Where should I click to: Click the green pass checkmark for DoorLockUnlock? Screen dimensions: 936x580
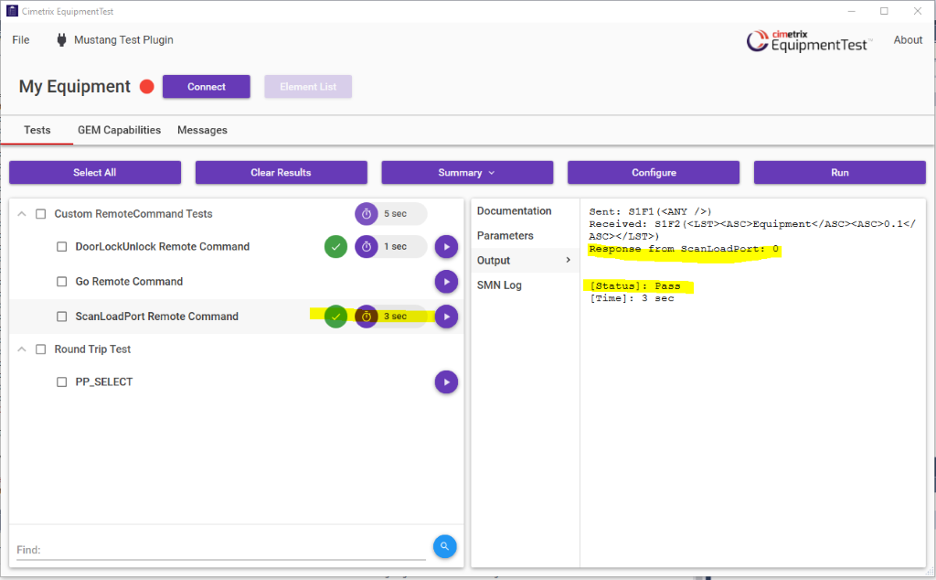(x=336, y=247)
